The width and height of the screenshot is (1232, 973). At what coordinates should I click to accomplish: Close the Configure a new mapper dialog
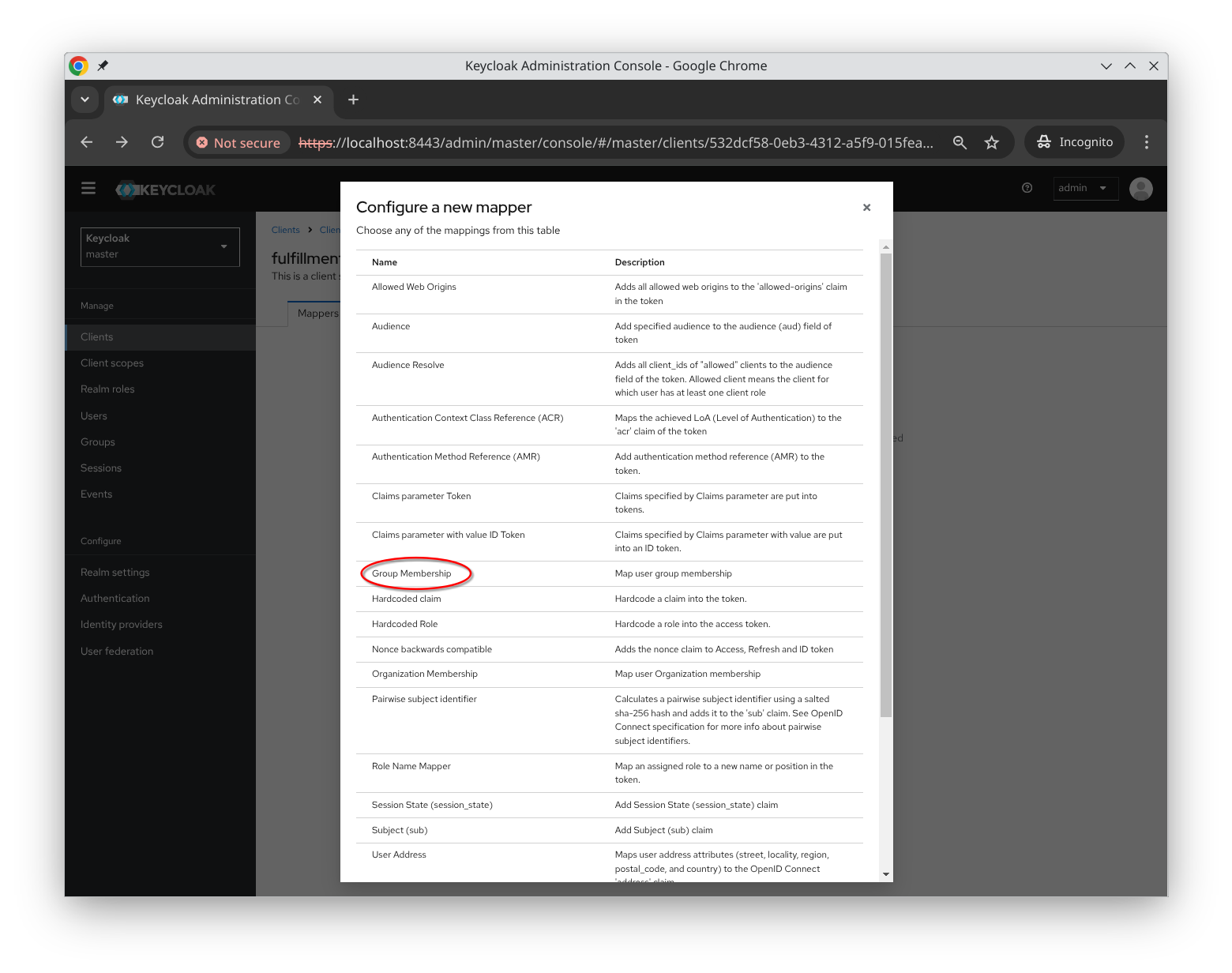(866, 208)
